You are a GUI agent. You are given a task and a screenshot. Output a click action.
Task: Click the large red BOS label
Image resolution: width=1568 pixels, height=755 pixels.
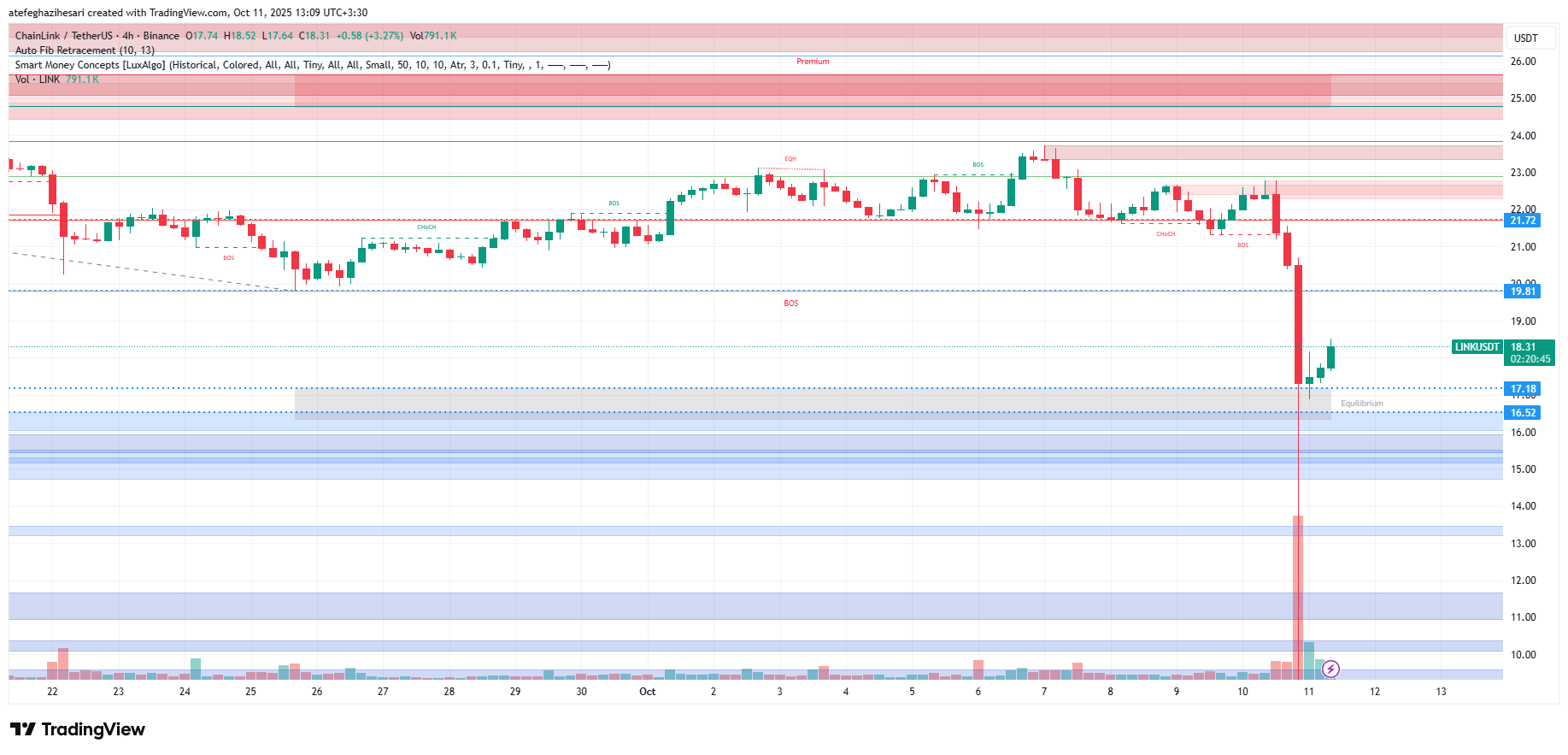791,304
